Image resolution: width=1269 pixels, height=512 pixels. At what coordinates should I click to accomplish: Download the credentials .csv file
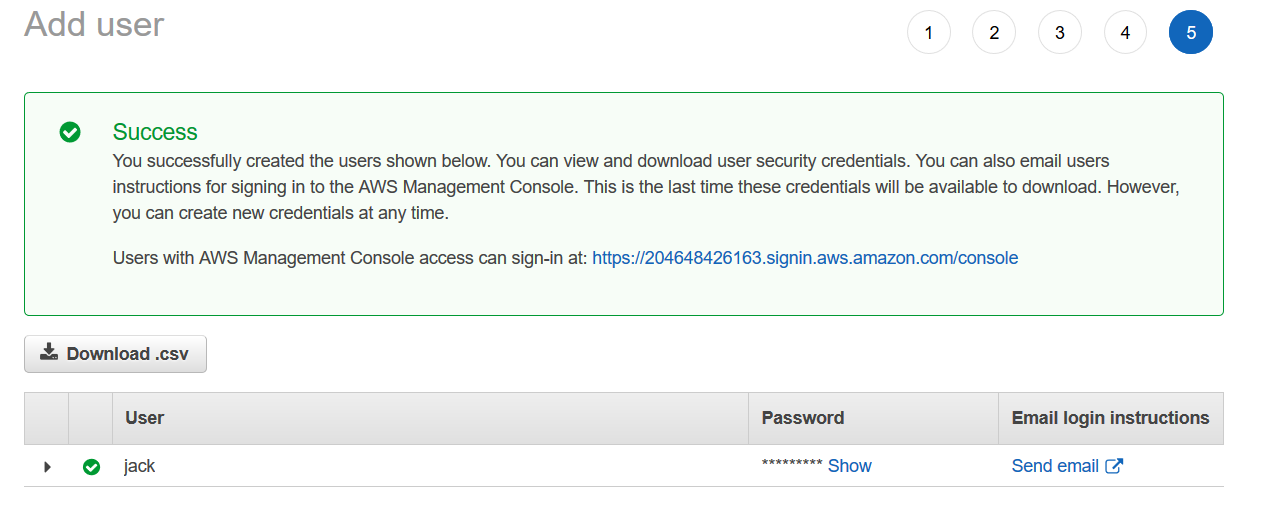pos(115,354)
